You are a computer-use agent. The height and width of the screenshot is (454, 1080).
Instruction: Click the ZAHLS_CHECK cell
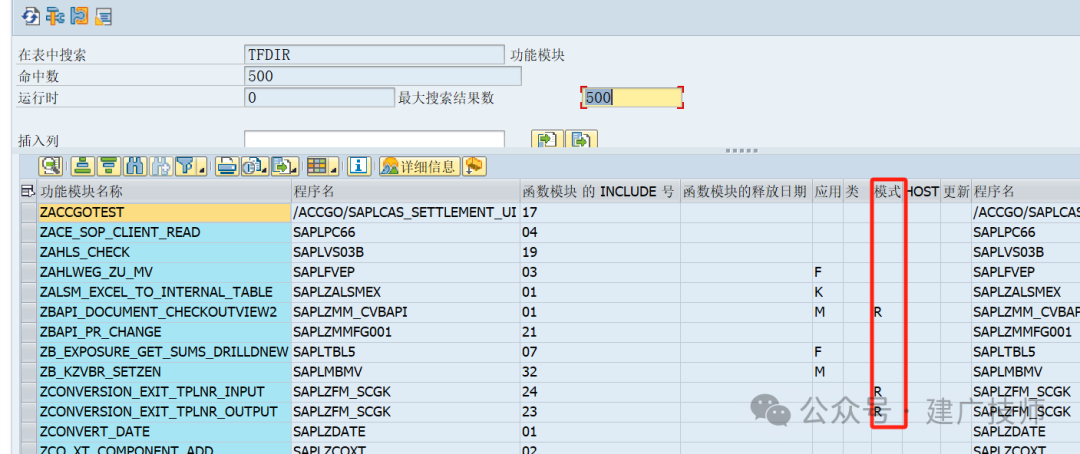coord(165,252)
